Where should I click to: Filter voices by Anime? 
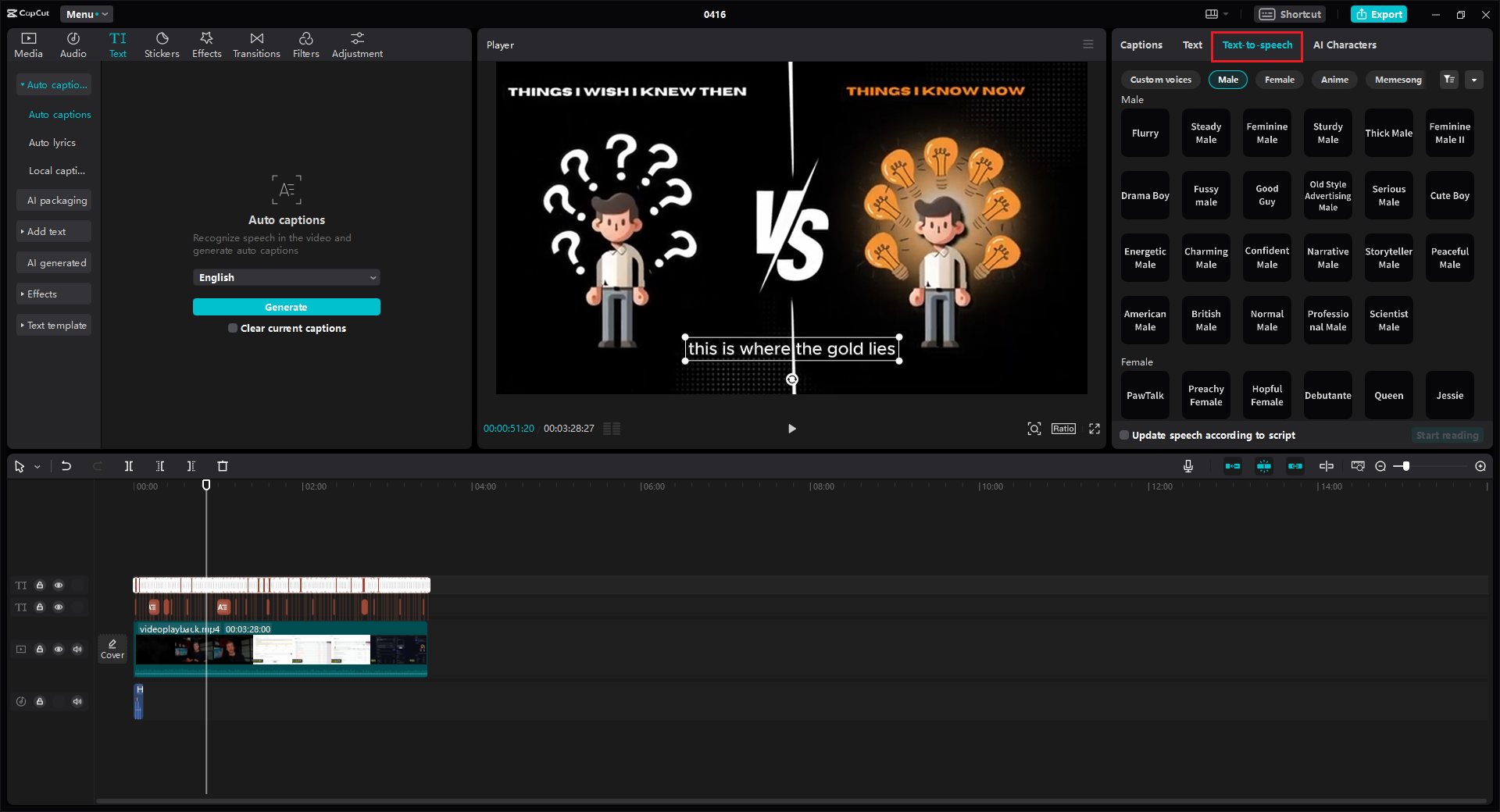(1334, 80)
